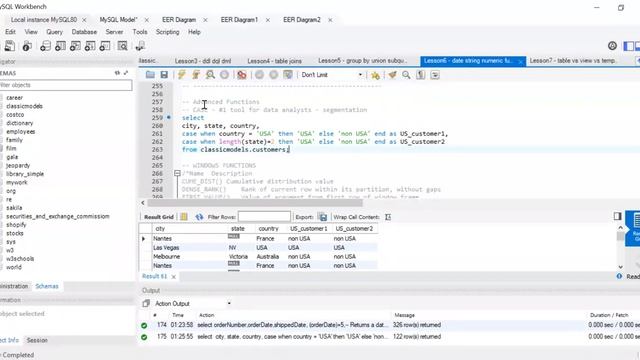Collapse the comment block at line 266
This screenshot has height=360, width=640.
177,173
